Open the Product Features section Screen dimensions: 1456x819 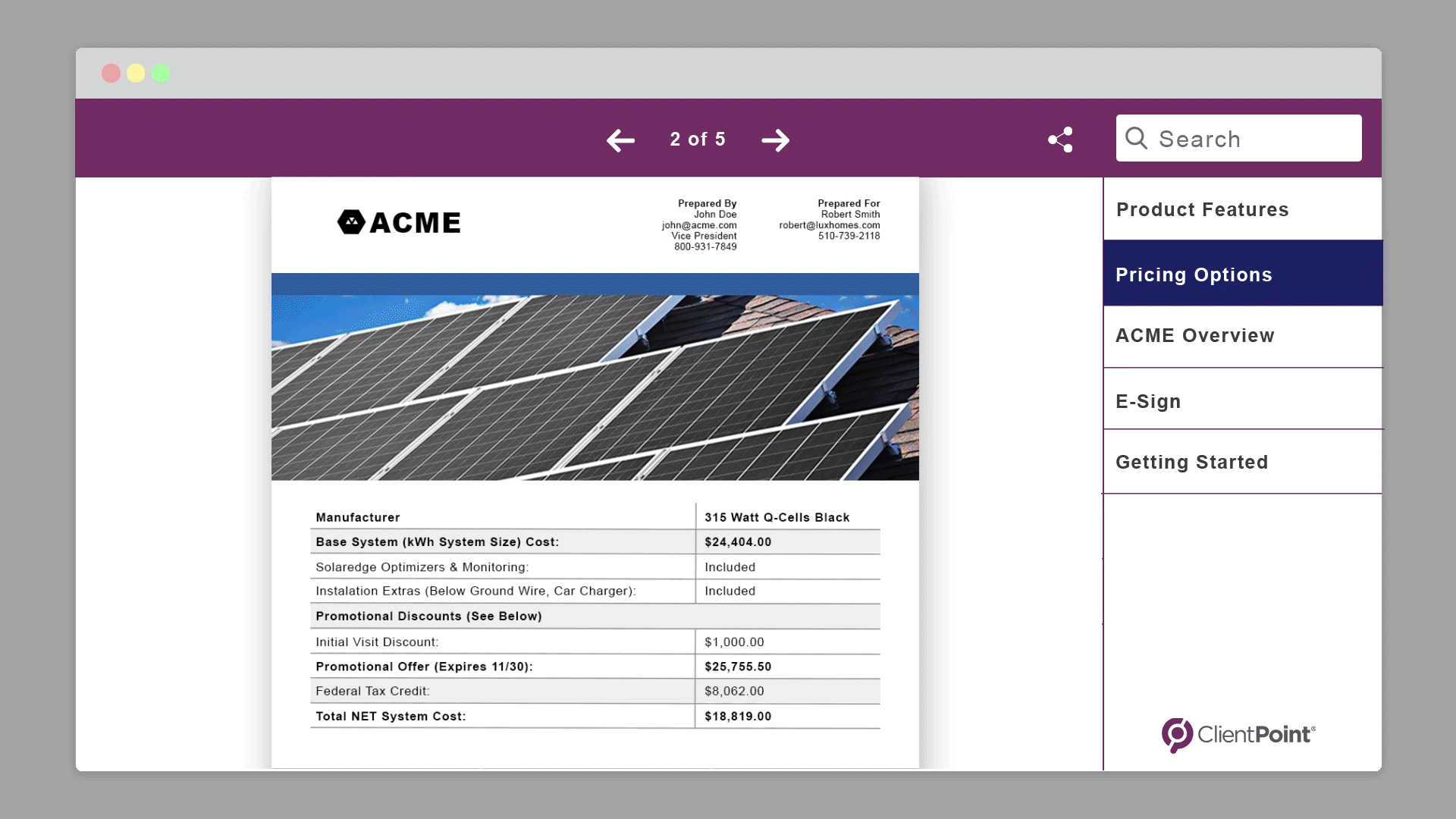1203,209
